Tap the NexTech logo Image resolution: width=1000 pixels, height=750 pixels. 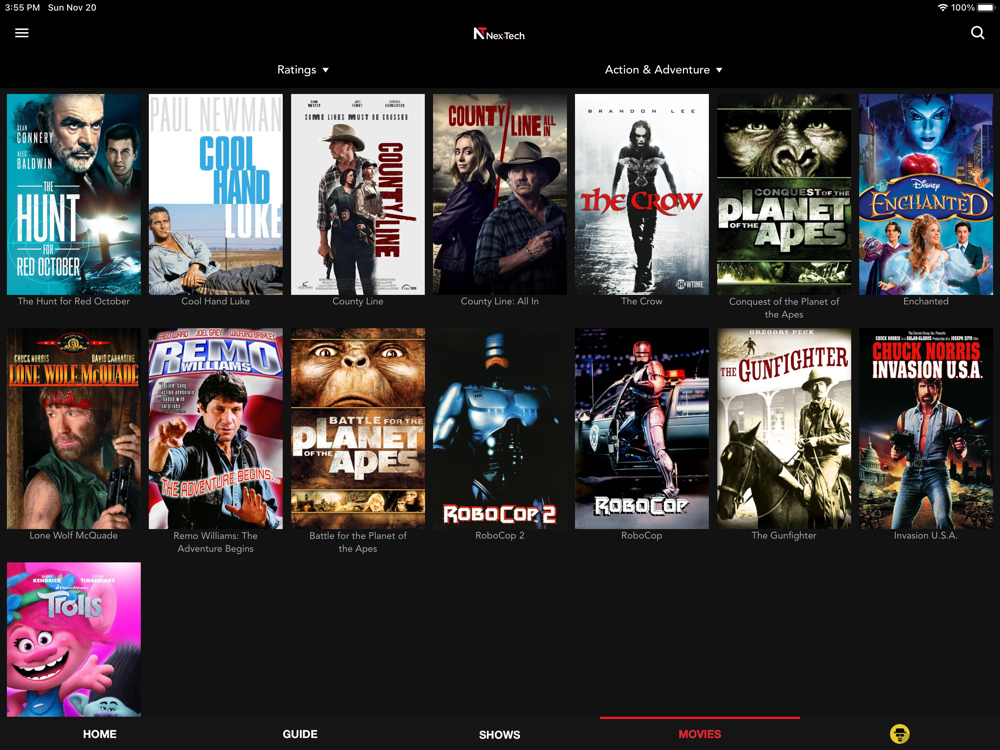tap(499, 34)
